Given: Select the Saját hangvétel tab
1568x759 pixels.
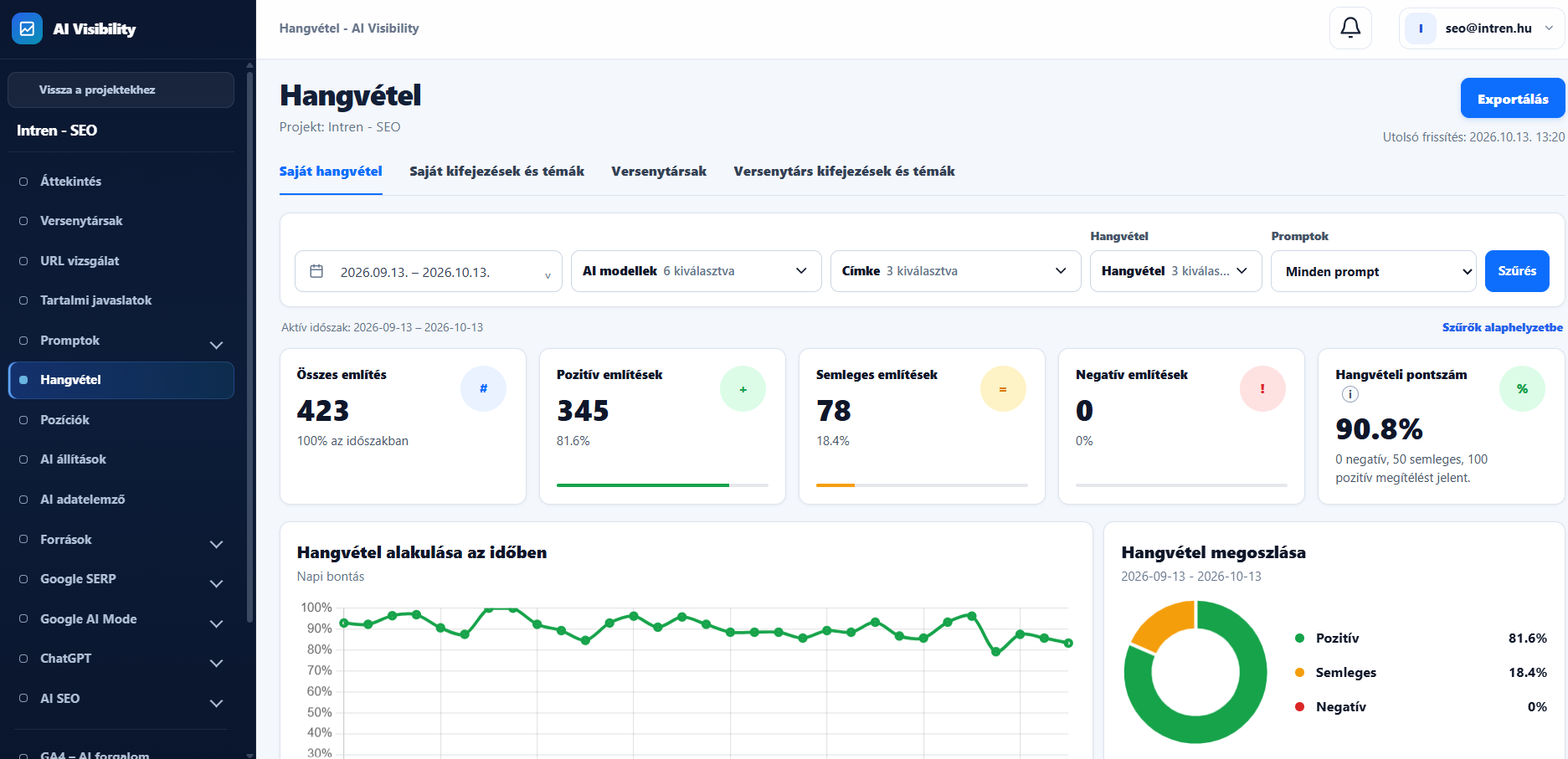Looking at the screenshot, I should (331, 172).
